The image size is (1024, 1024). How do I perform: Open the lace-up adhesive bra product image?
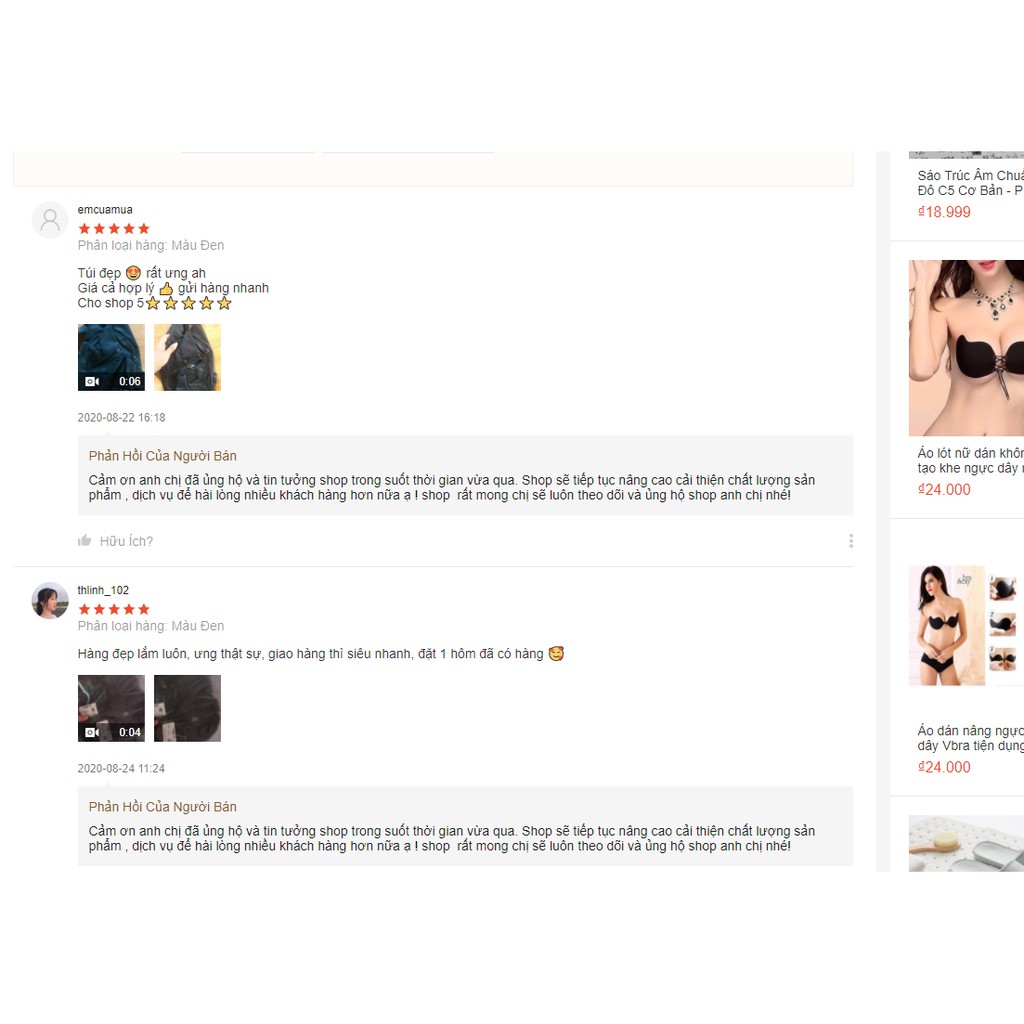click(967, 347)
